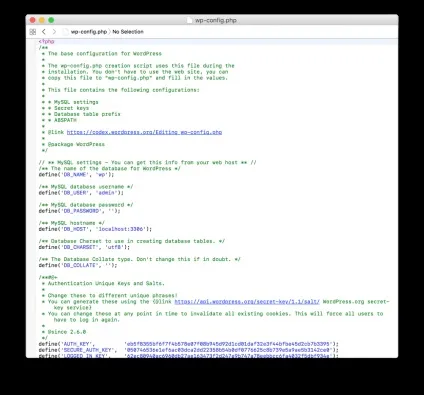Click the define('SECURE_AUTH_KEY' line
Viewport: 424px width, 395px height.
189,350
